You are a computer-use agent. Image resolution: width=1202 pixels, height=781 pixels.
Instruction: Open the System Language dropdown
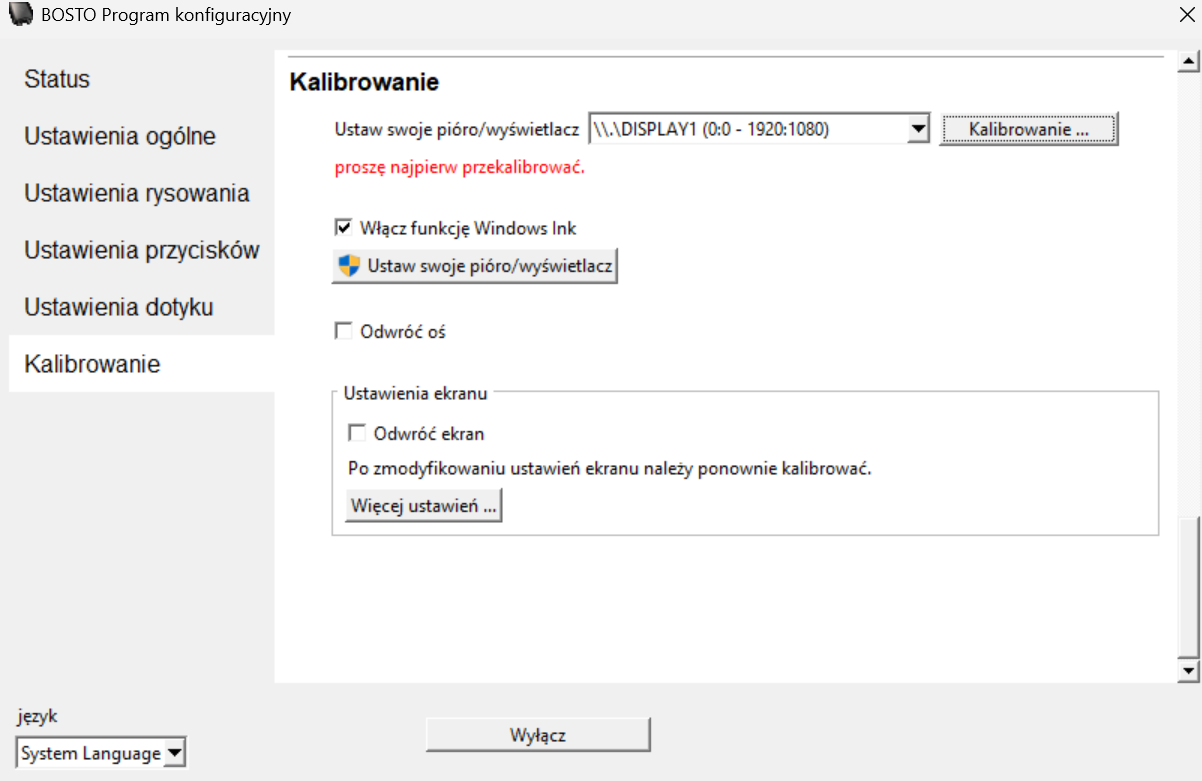pyautogui.click(x=174, y=753)
